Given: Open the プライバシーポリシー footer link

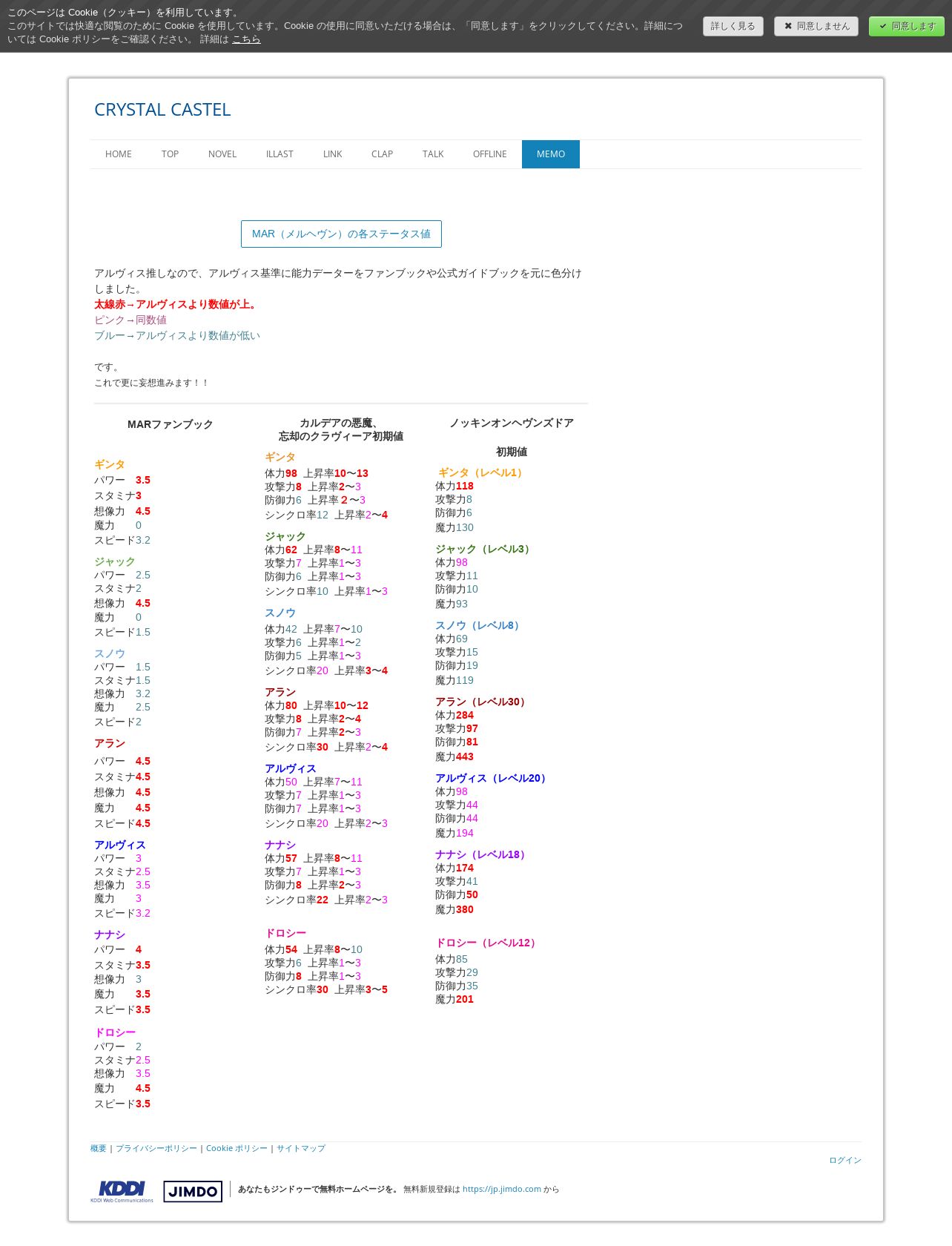Looking at the screenshot, I should 156,1148.
